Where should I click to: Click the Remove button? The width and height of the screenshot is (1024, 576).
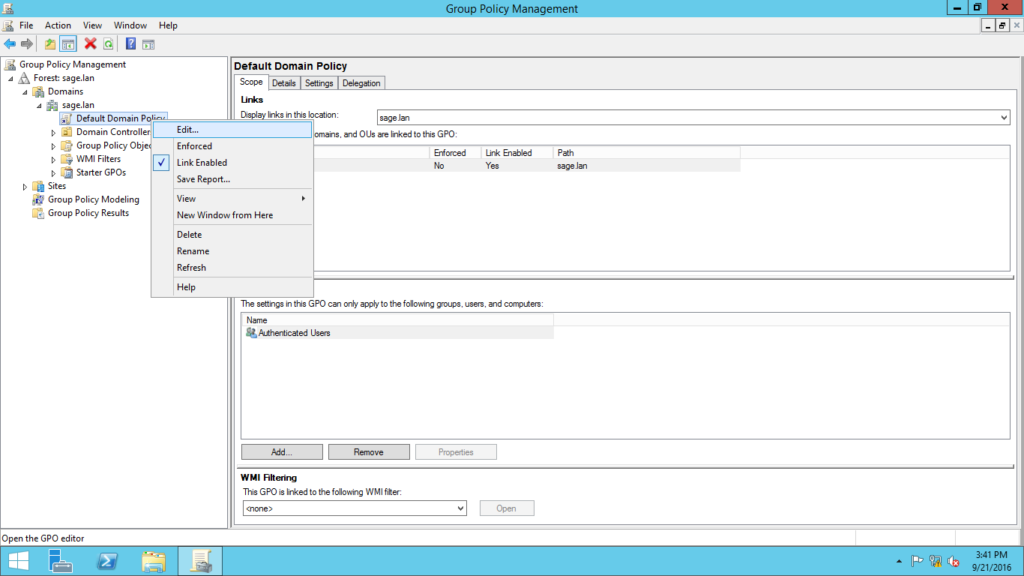click(x=368, y=452)
